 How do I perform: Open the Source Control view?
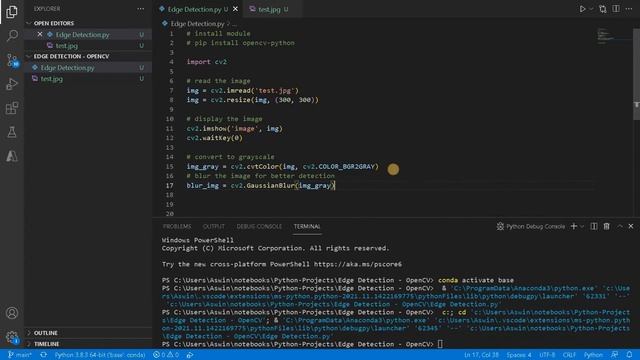12,60
